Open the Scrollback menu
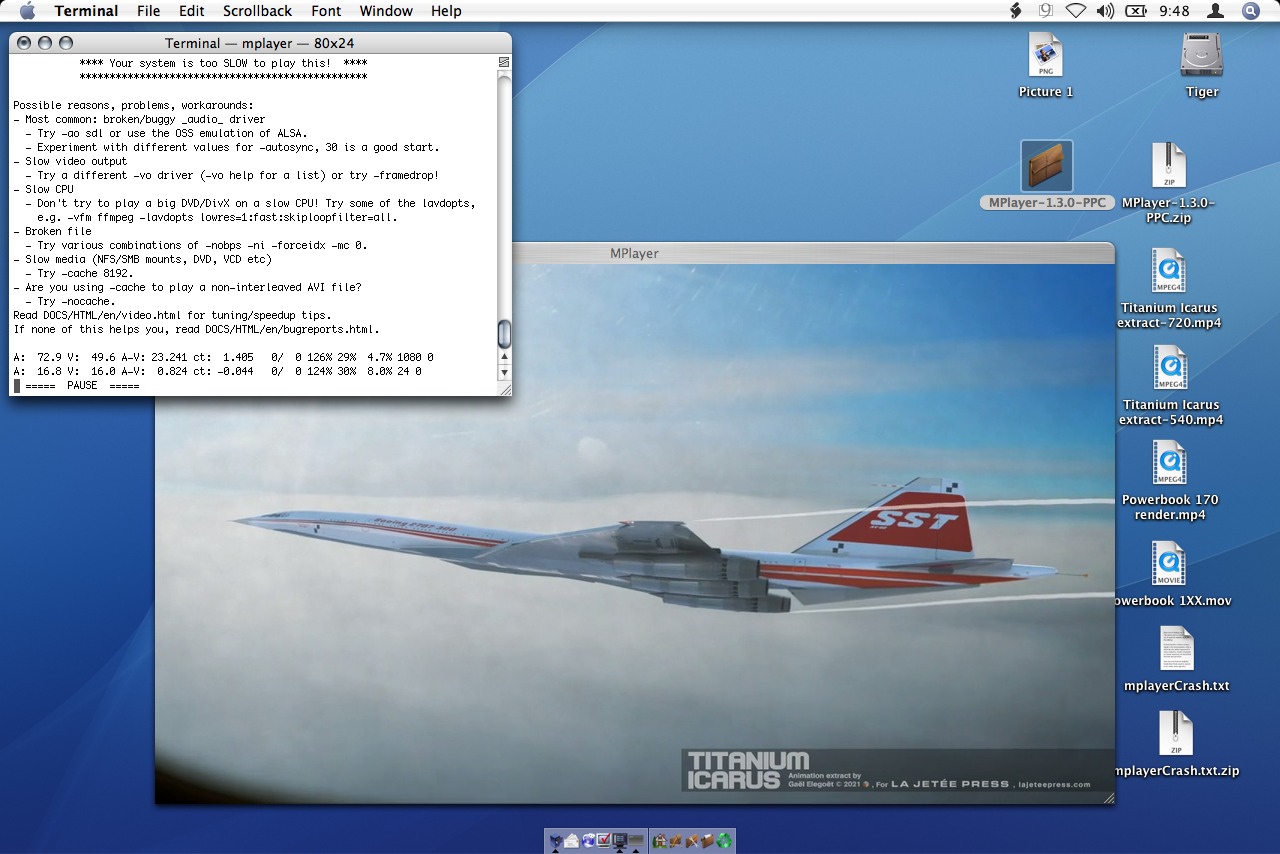 pos(257,11)
